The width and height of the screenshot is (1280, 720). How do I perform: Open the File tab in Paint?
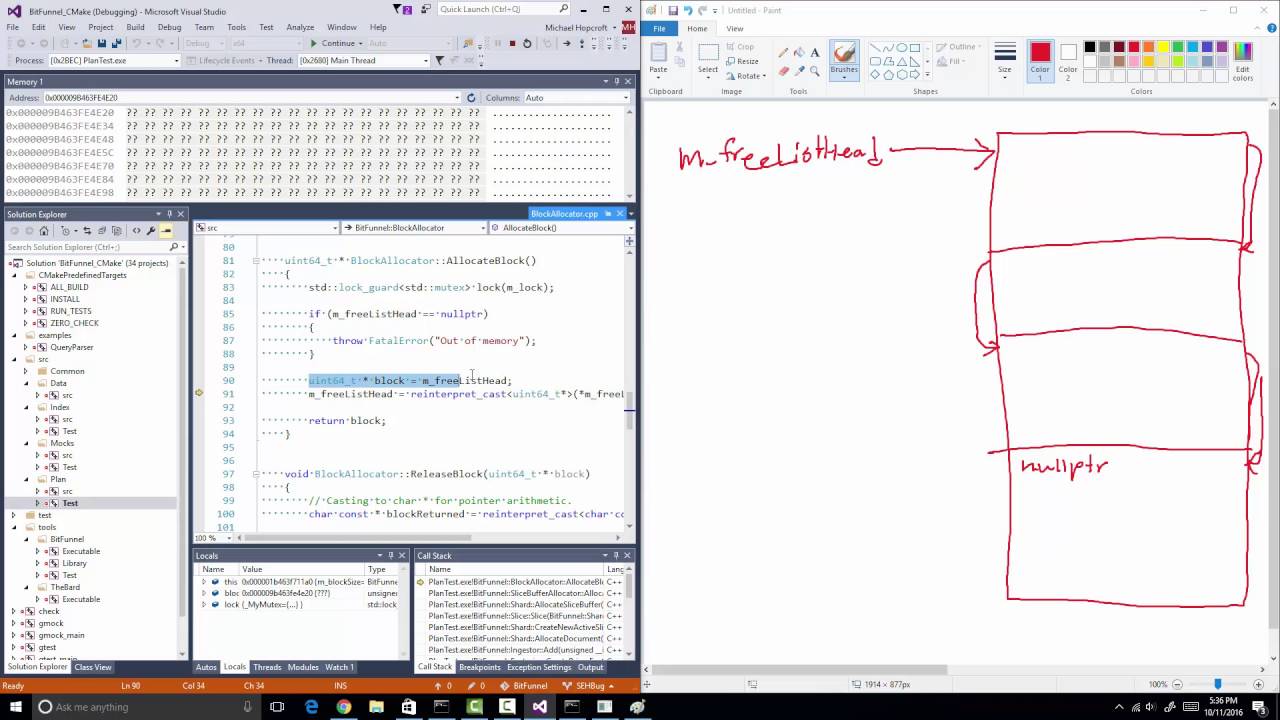click(x=659, y=28)
